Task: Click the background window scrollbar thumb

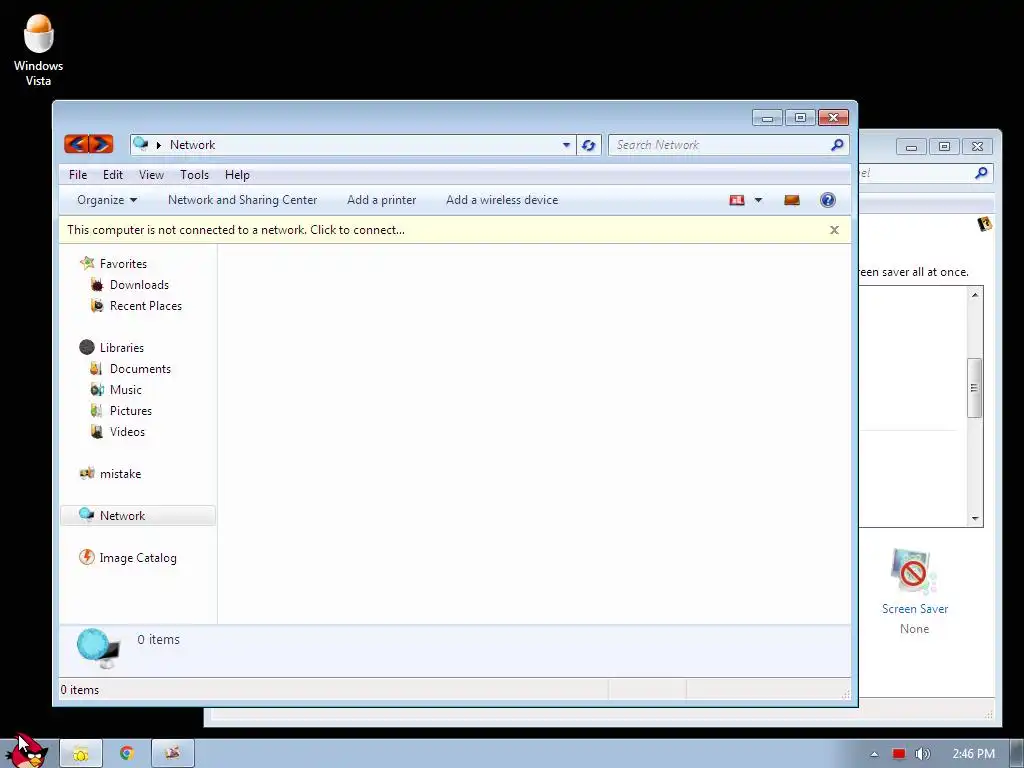Action: point(974,388)
